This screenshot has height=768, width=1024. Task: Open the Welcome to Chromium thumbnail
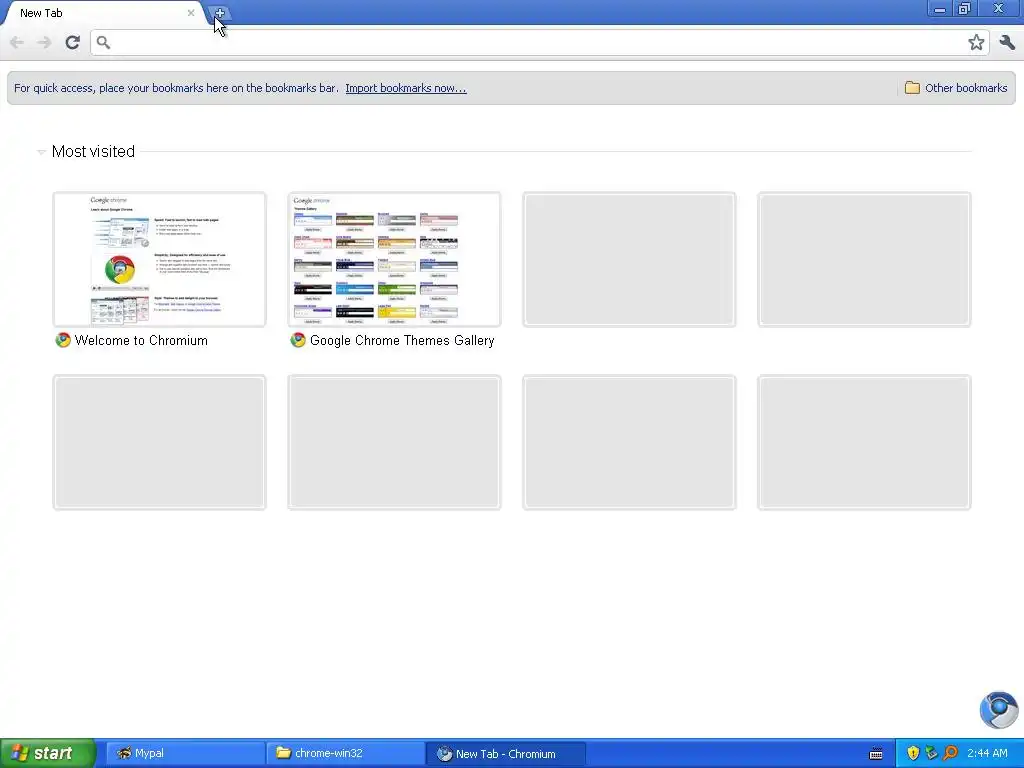159,259
